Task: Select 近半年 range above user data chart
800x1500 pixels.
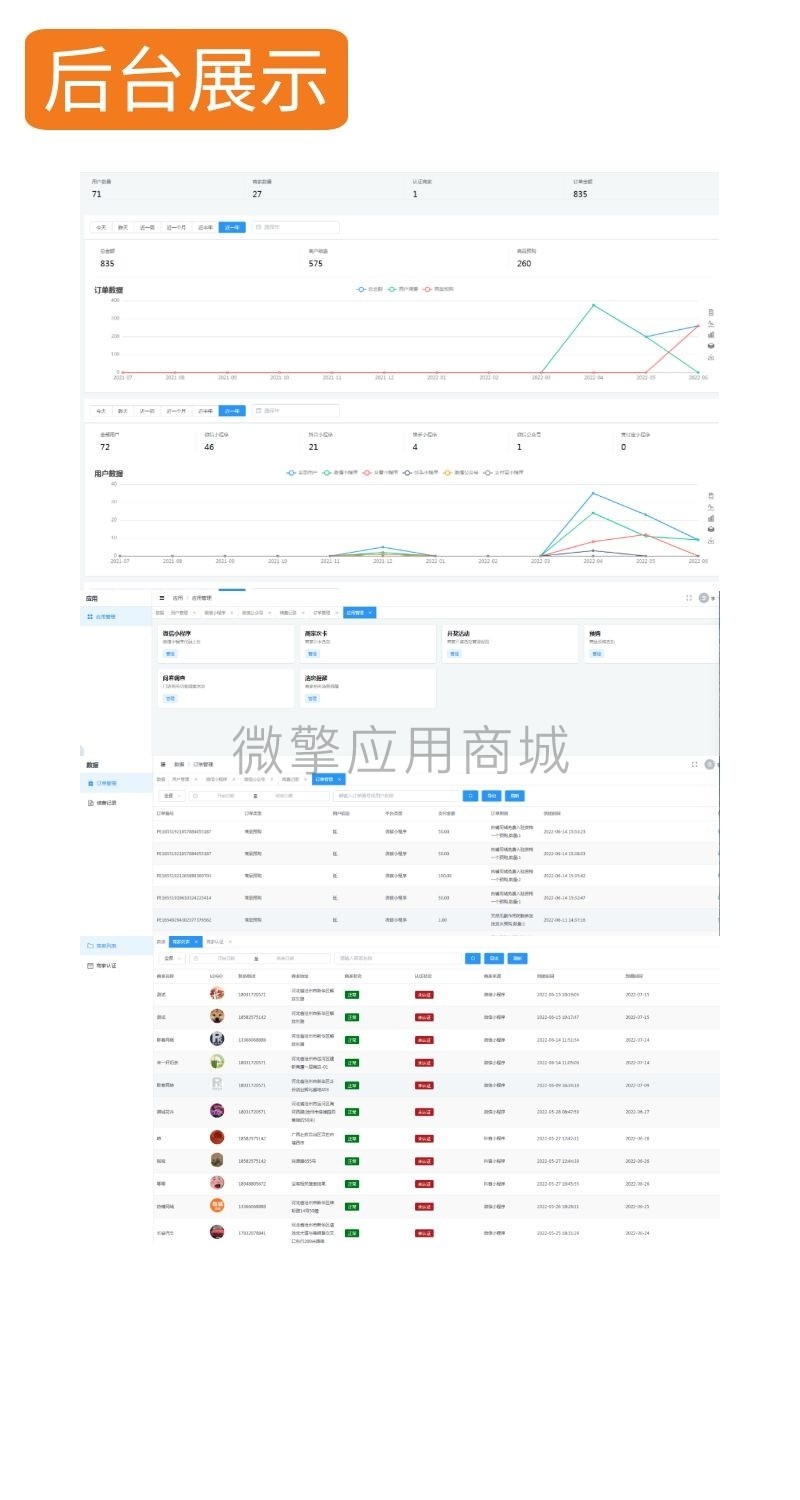Action: 205,411
